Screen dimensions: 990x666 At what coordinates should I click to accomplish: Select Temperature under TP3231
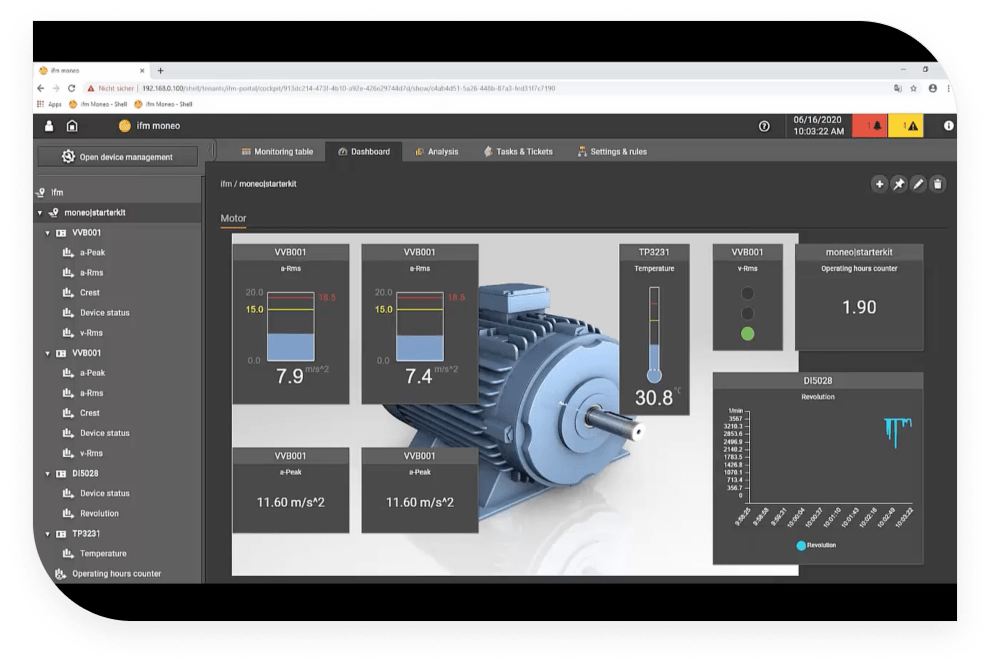pyautogui.click(x=103, y=554)
